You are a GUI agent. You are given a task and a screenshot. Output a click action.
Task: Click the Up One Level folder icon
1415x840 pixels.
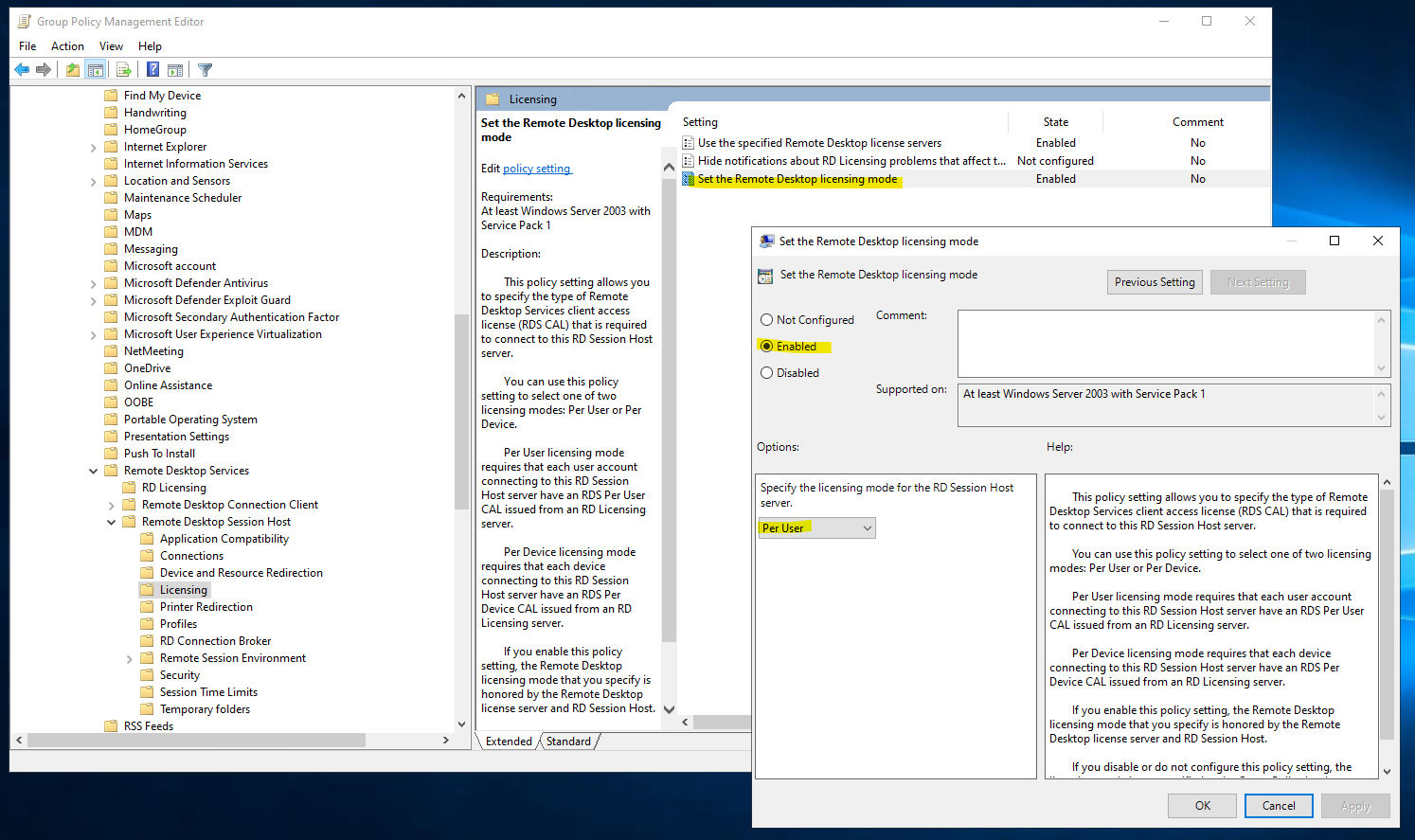(x=73, y=69)
